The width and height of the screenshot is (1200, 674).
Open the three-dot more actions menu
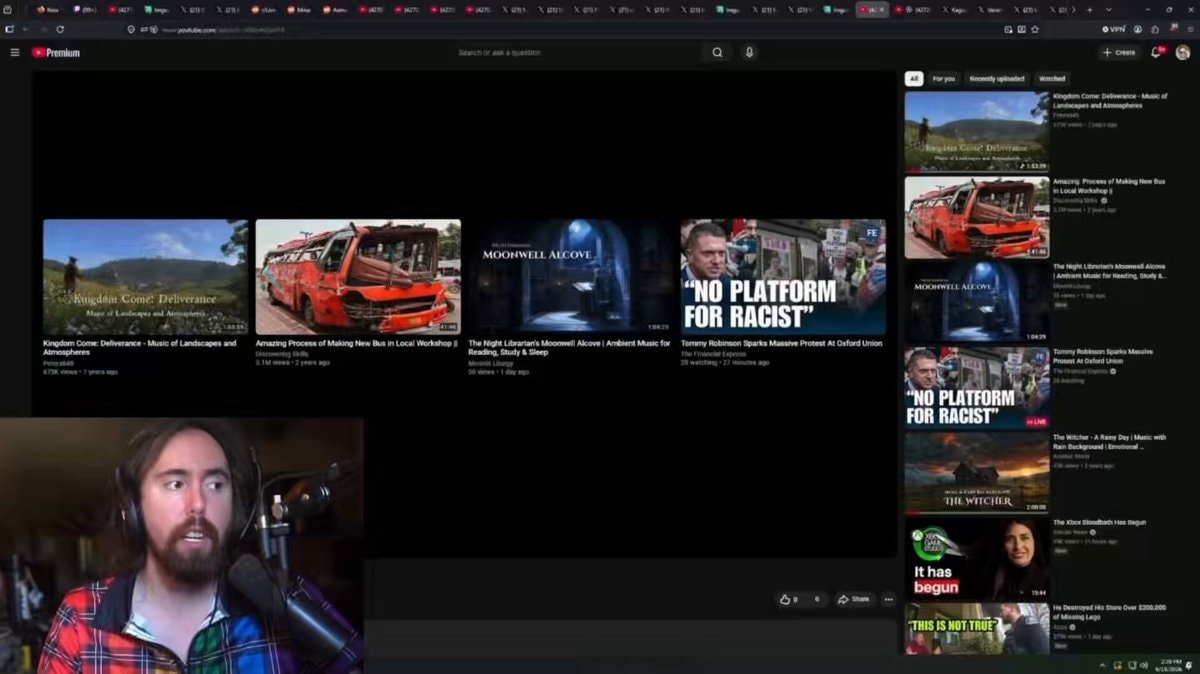(x=888, y=599)
